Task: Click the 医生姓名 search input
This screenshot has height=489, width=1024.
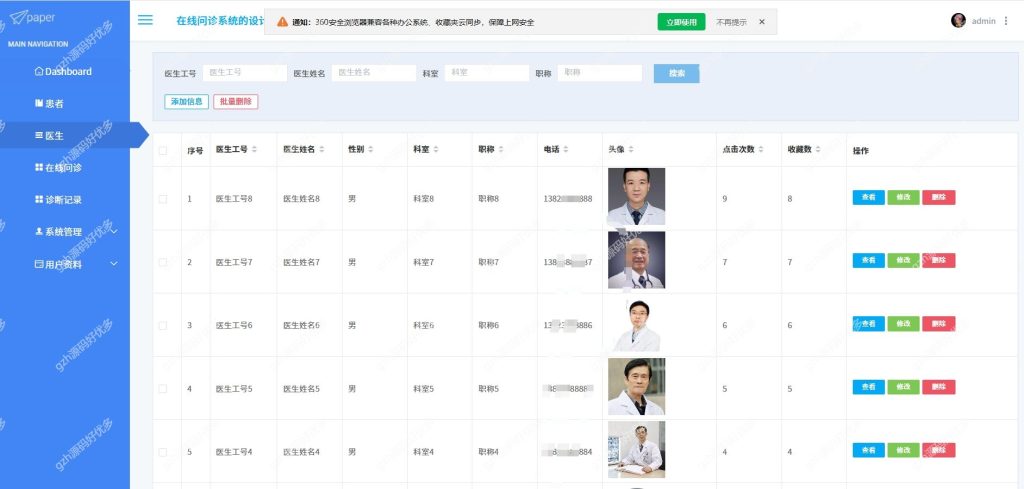Action: 374,73
